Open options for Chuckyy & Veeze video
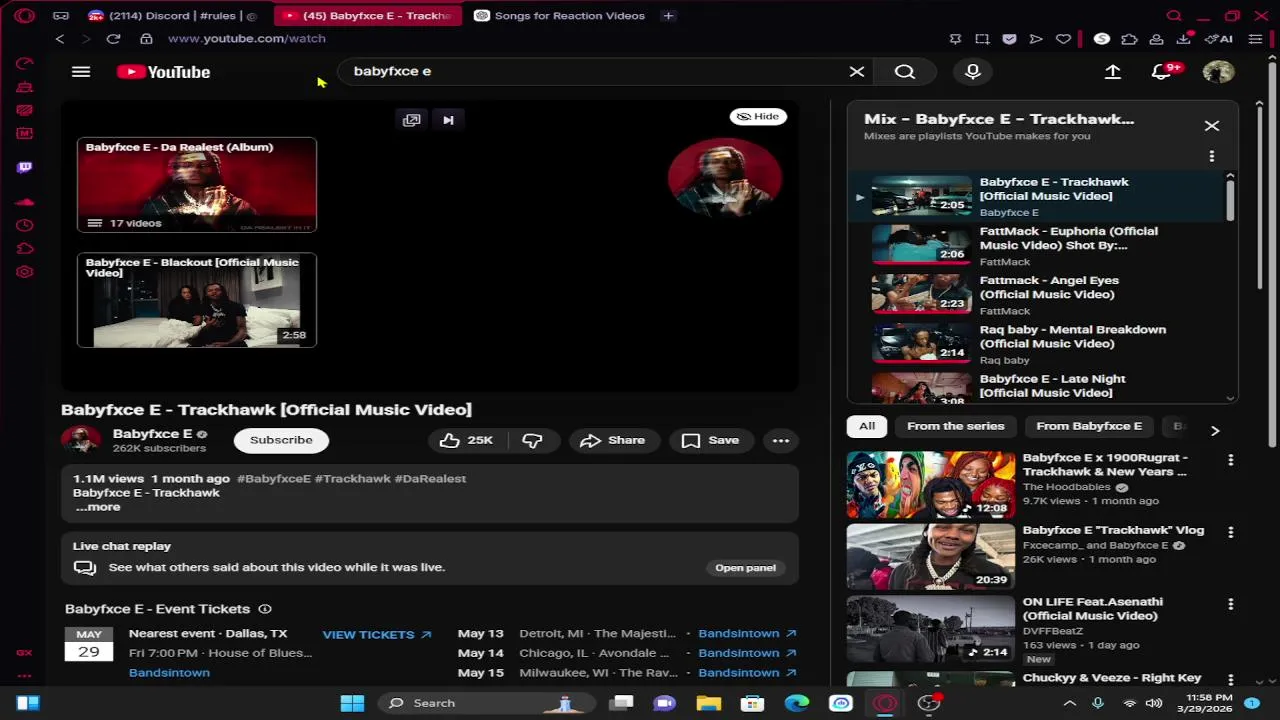 pyautogui.click(x=1231, y=679)
